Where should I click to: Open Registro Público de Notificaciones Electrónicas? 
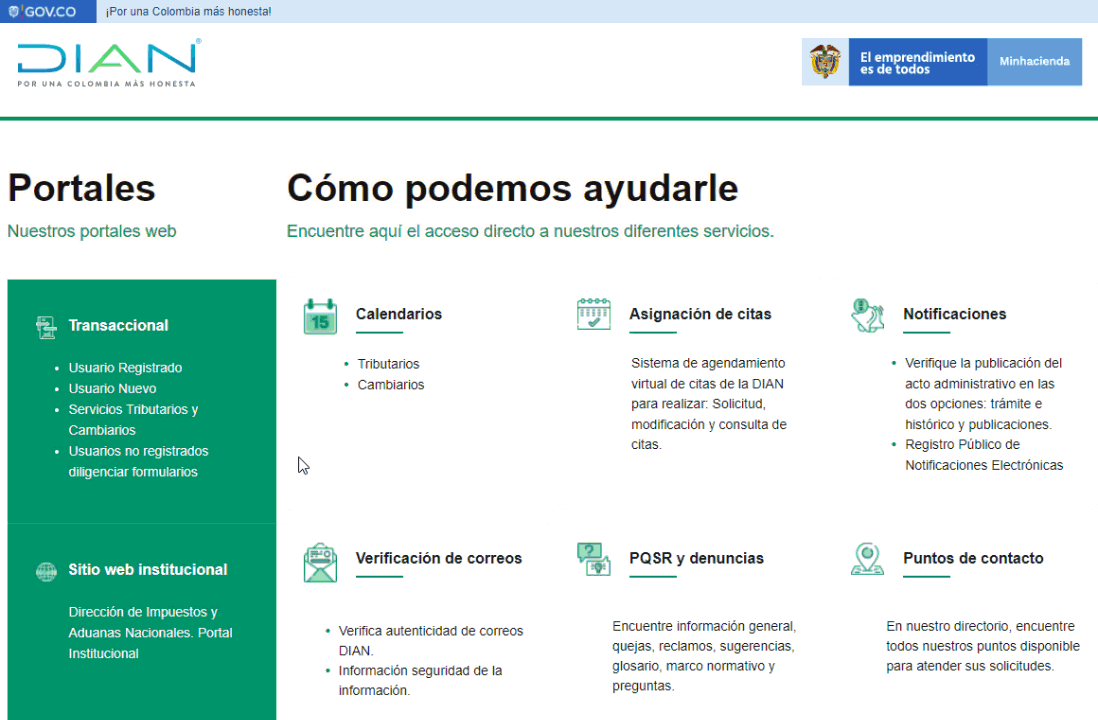pos(983,455)
